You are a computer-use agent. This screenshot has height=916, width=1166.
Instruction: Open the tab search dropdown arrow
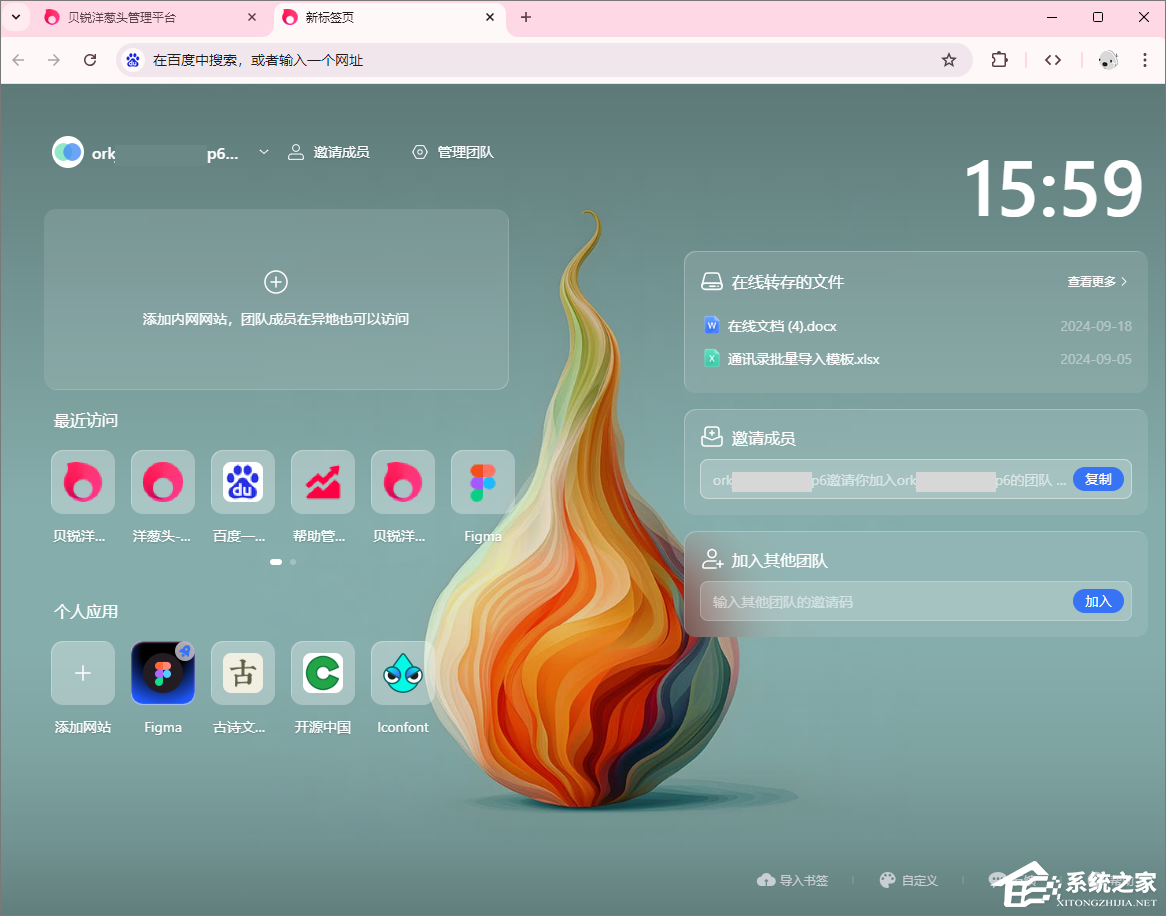pyautogui.click(x=16, y=17)
